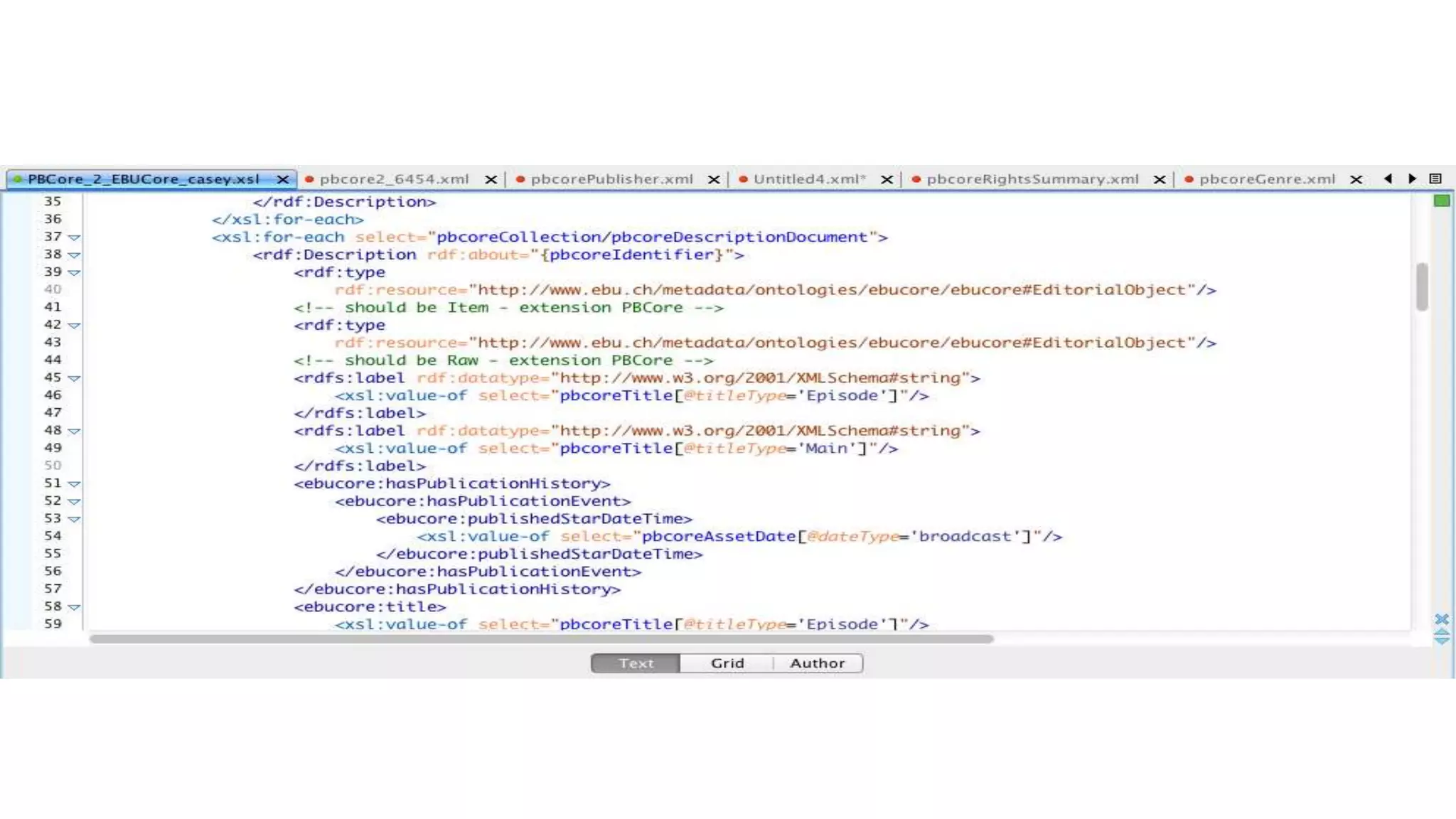Close the pbcore2_6454.xml tab
Screen dimensions: 1456x819
(491, 179)
